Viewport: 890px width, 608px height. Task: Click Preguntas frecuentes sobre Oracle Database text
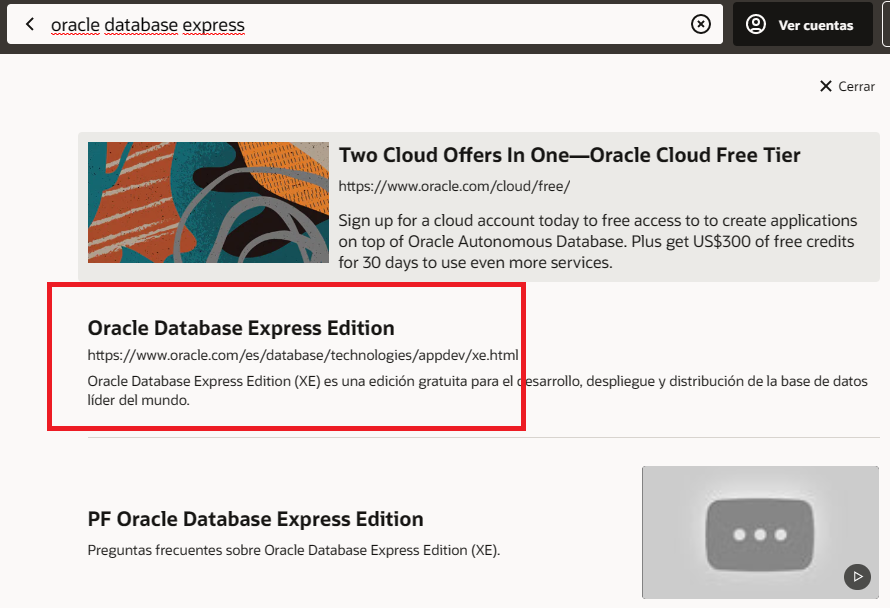pyautogui.click(x=294, y=550)
